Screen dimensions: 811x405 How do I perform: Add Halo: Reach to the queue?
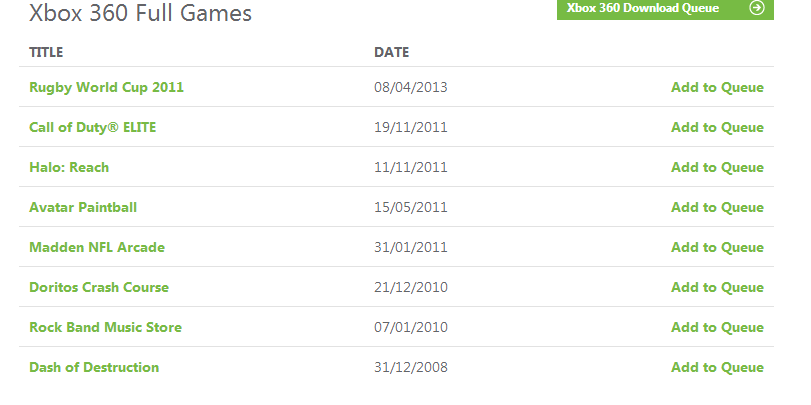point(717,167)
